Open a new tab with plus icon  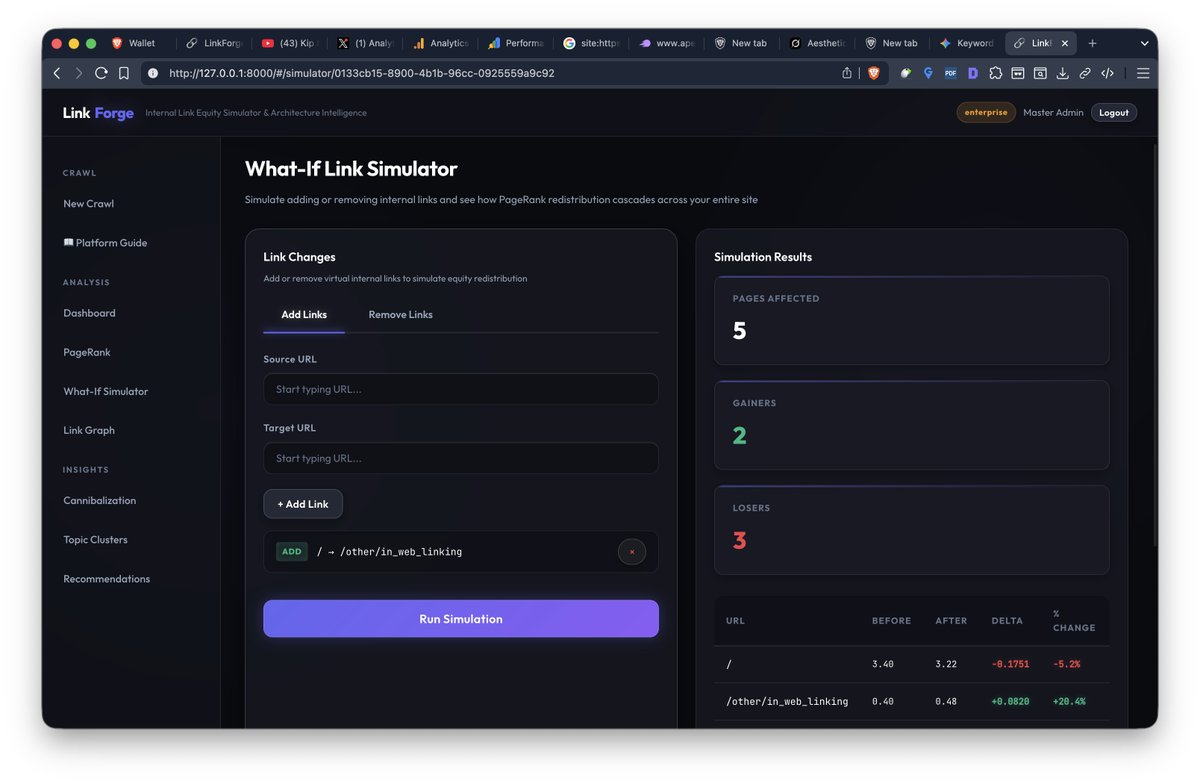click(1092, 43)
